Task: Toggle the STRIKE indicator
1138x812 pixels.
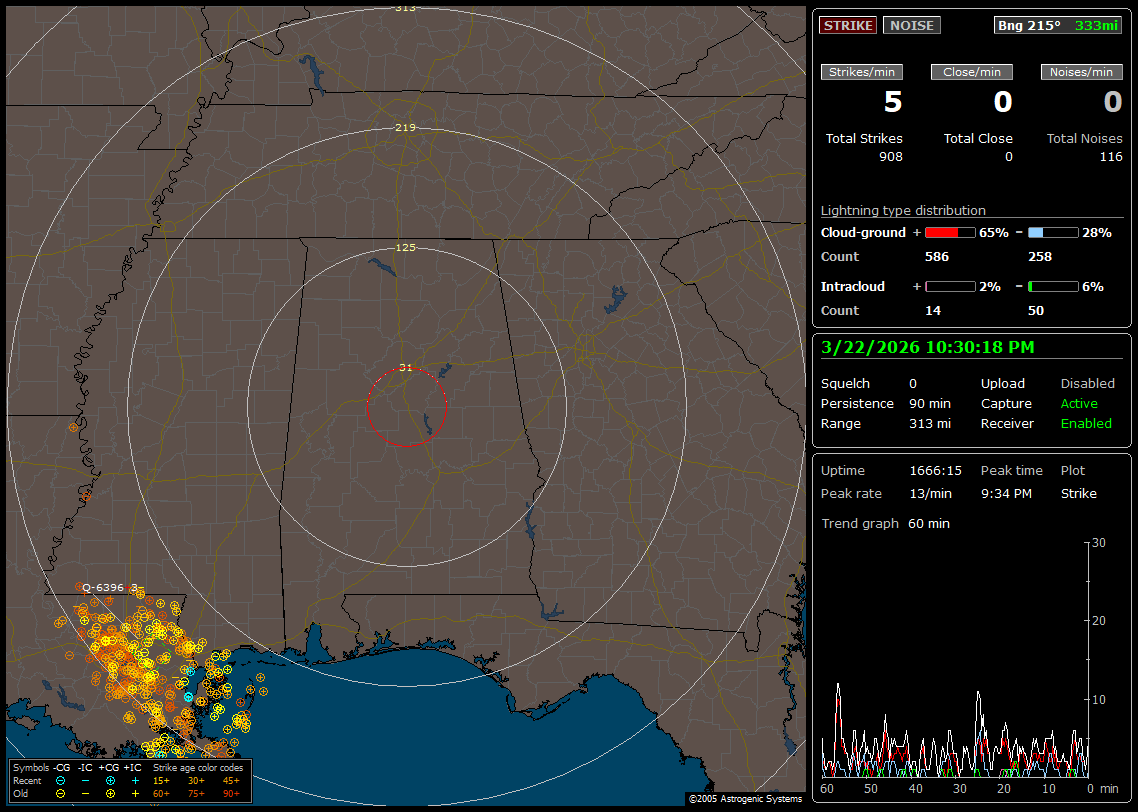Action: [x=847, y=25]
